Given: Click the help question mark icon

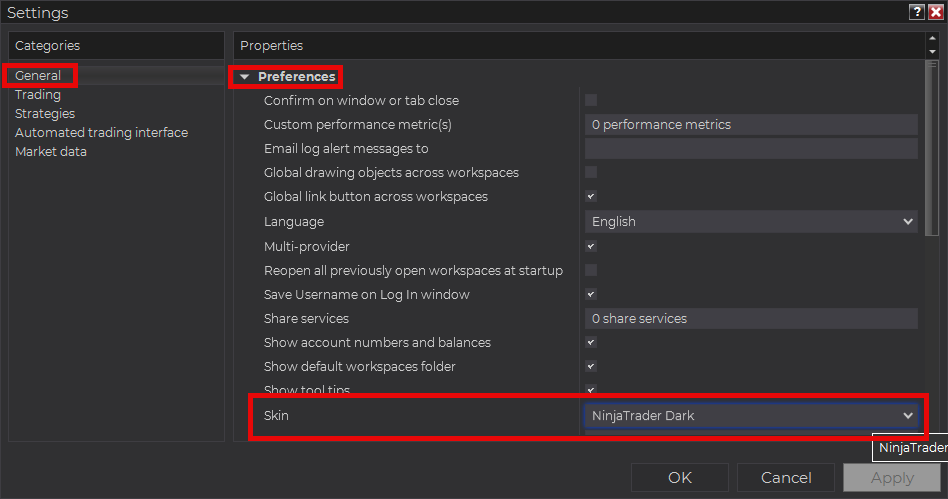Looking at the screenshot, I should coord(916,12).
